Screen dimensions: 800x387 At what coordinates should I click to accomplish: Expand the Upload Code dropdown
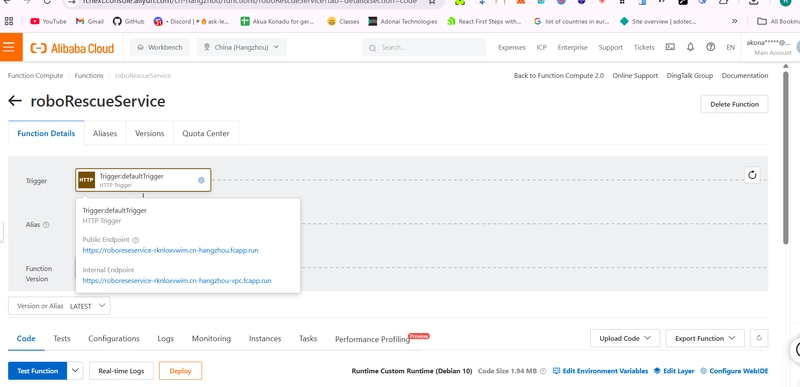(625, 338)
